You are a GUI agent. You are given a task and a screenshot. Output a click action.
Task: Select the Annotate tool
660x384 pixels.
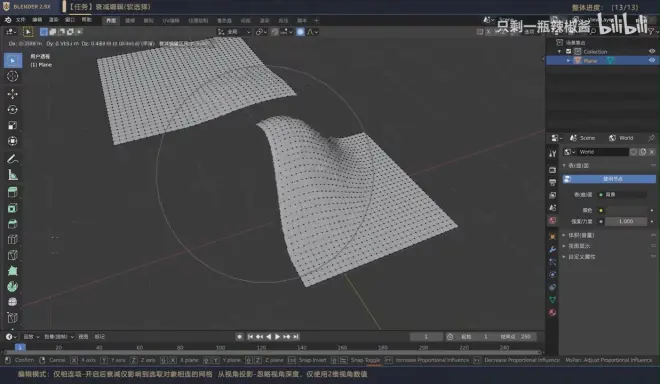point(13,159)
